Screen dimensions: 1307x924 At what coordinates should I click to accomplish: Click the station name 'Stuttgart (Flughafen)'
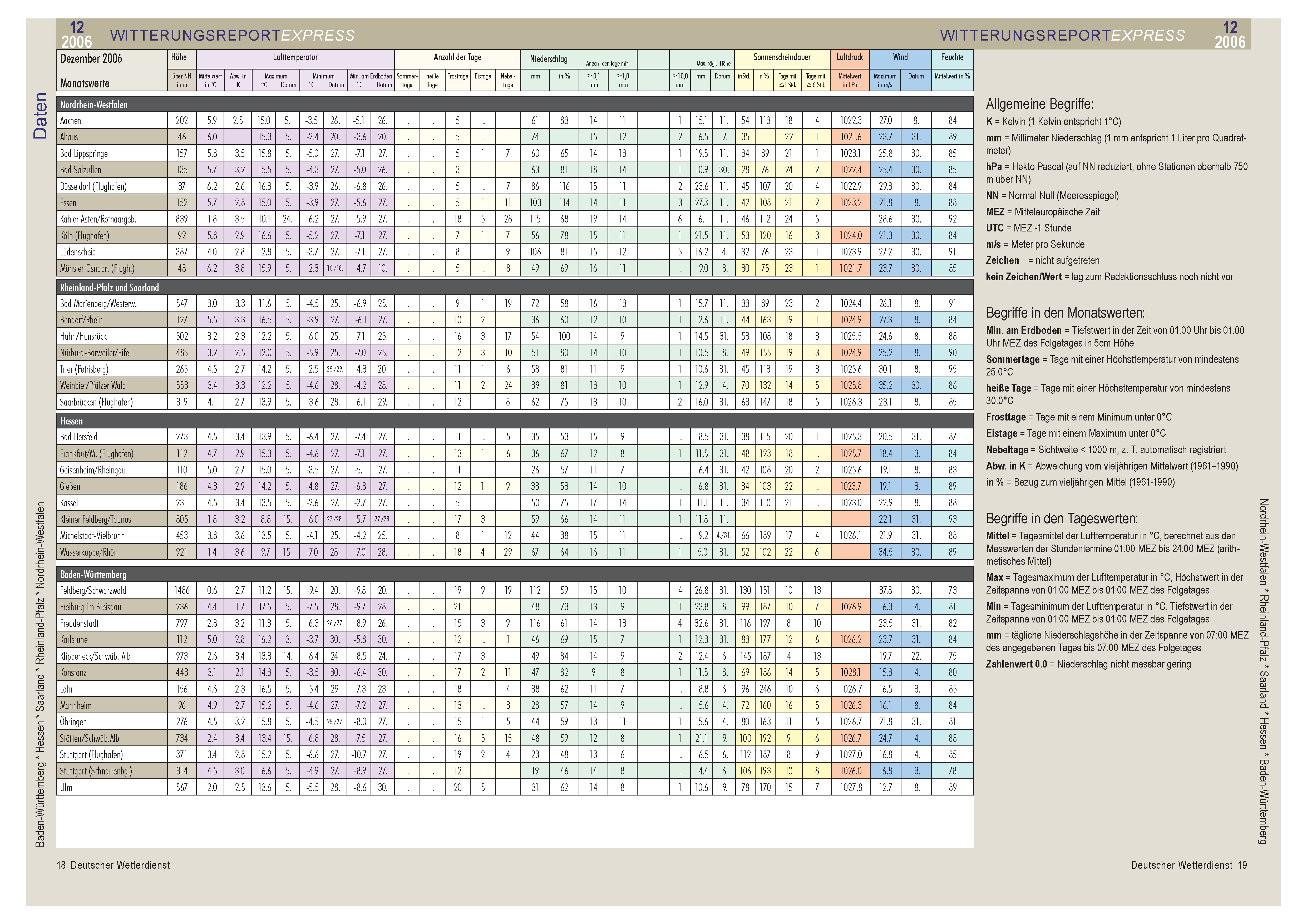click(91, 755)
